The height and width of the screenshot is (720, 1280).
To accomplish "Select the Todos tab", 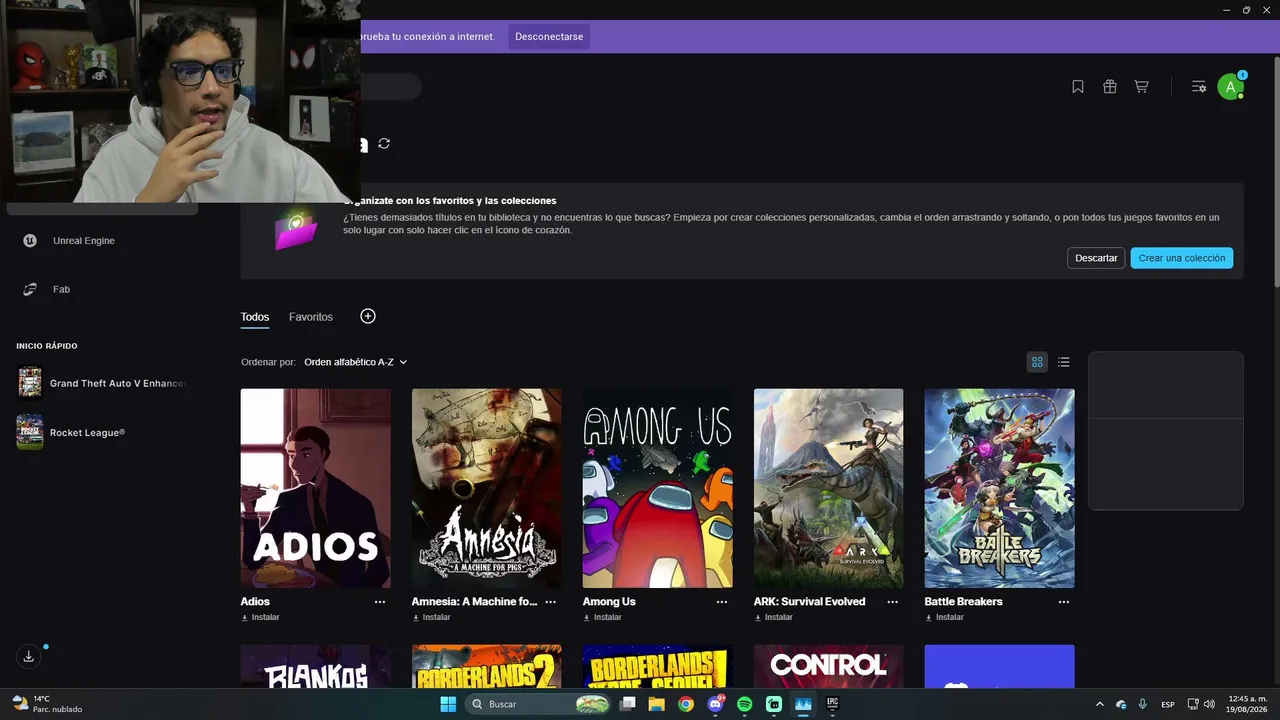I will tap(255, 317).
